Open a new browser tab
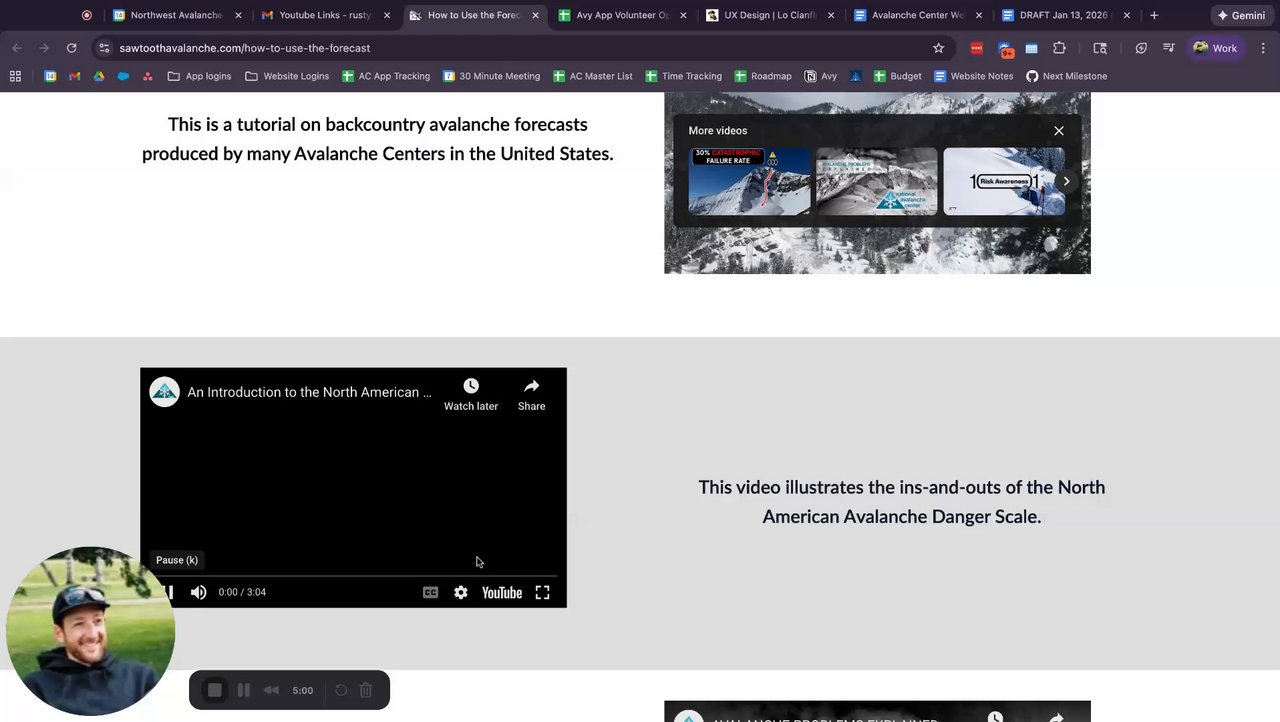The width and height of the screenshot is (1280, 722). [x=1154, y=15]
